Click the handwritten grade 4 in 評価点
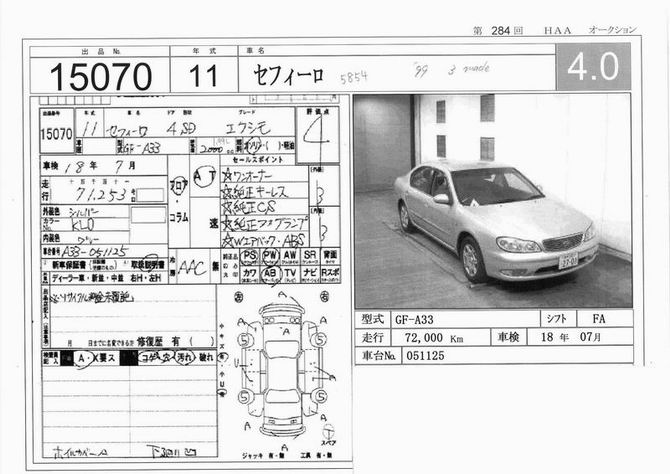 [315, 130]
